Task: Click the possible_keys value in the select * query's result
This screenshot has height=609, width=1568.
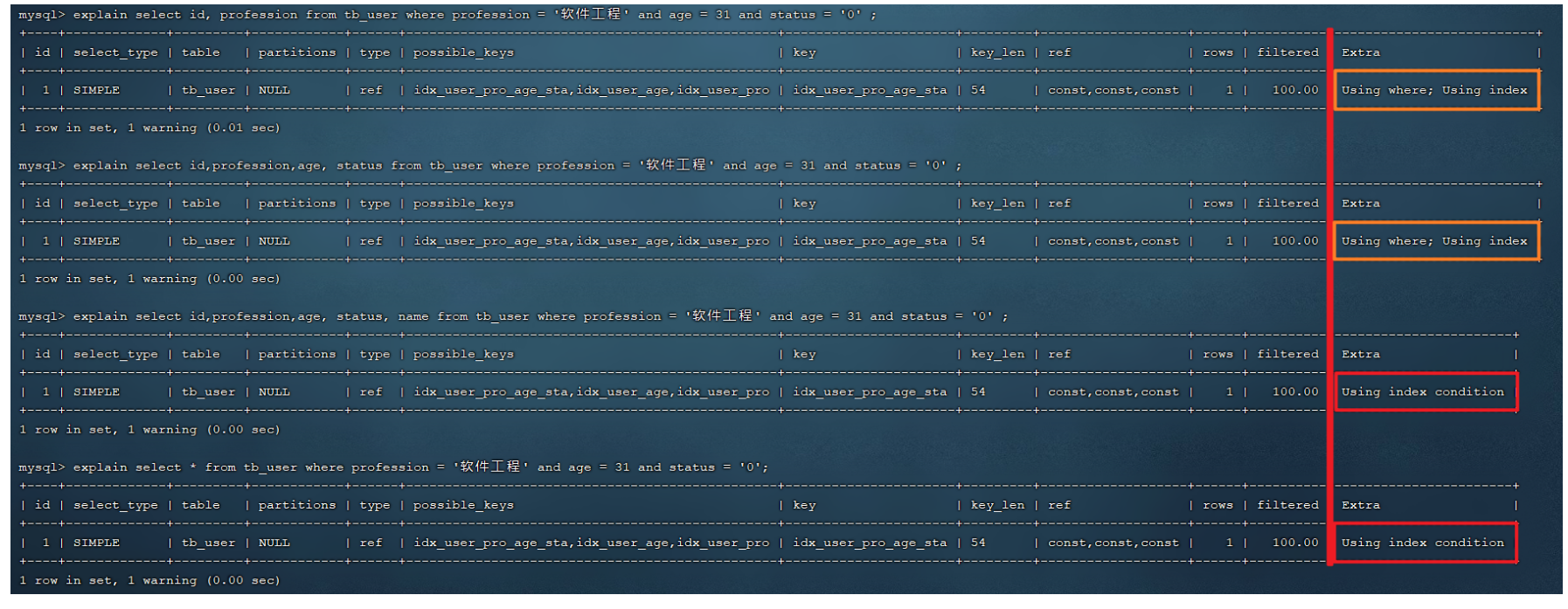Action: click(x=592, y=543)
